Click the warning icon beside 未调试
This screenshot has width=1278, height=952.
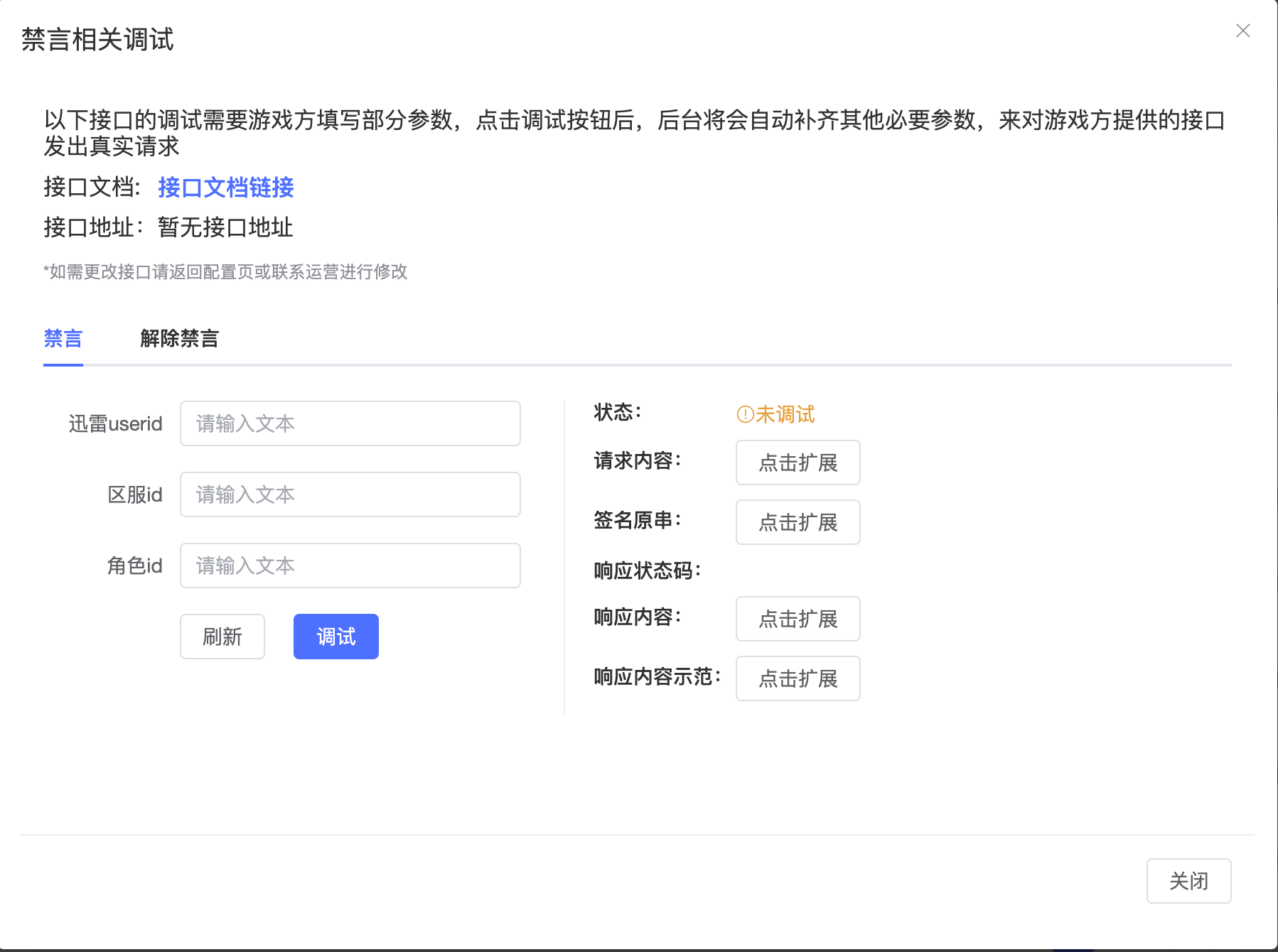745,414
